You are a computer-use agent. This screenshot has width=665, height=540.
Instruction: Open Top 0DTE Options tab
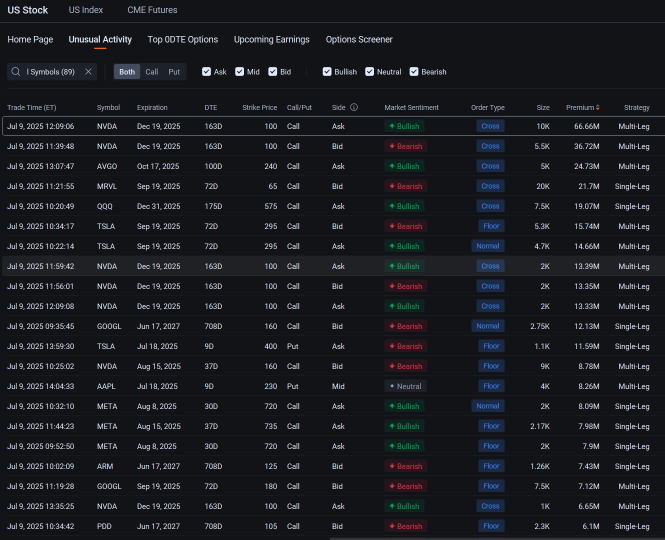pos(183,39)
